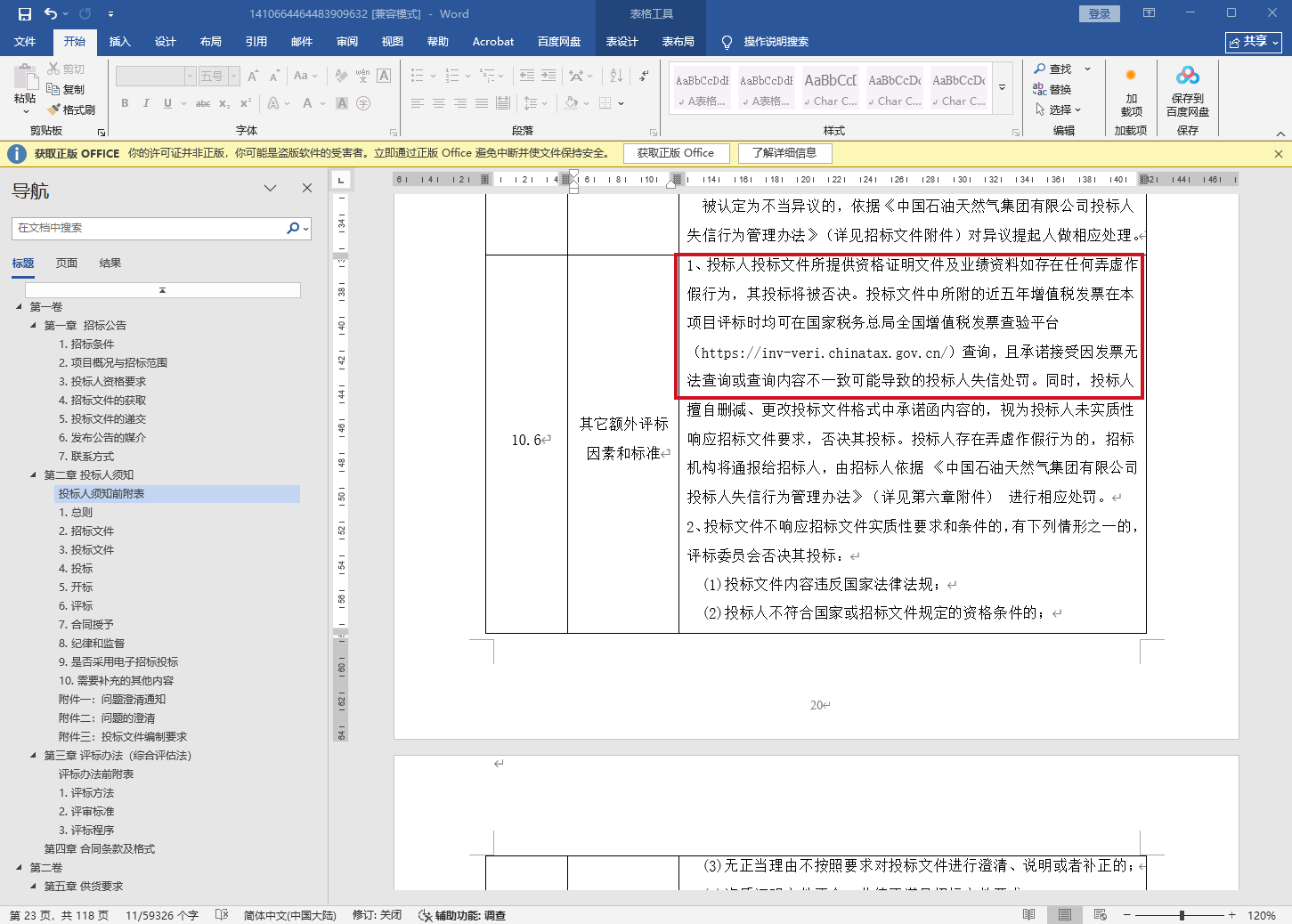Align the paragraph to the left
Image resolution: width=1292 pixels, height=924 pixels.
417,103
